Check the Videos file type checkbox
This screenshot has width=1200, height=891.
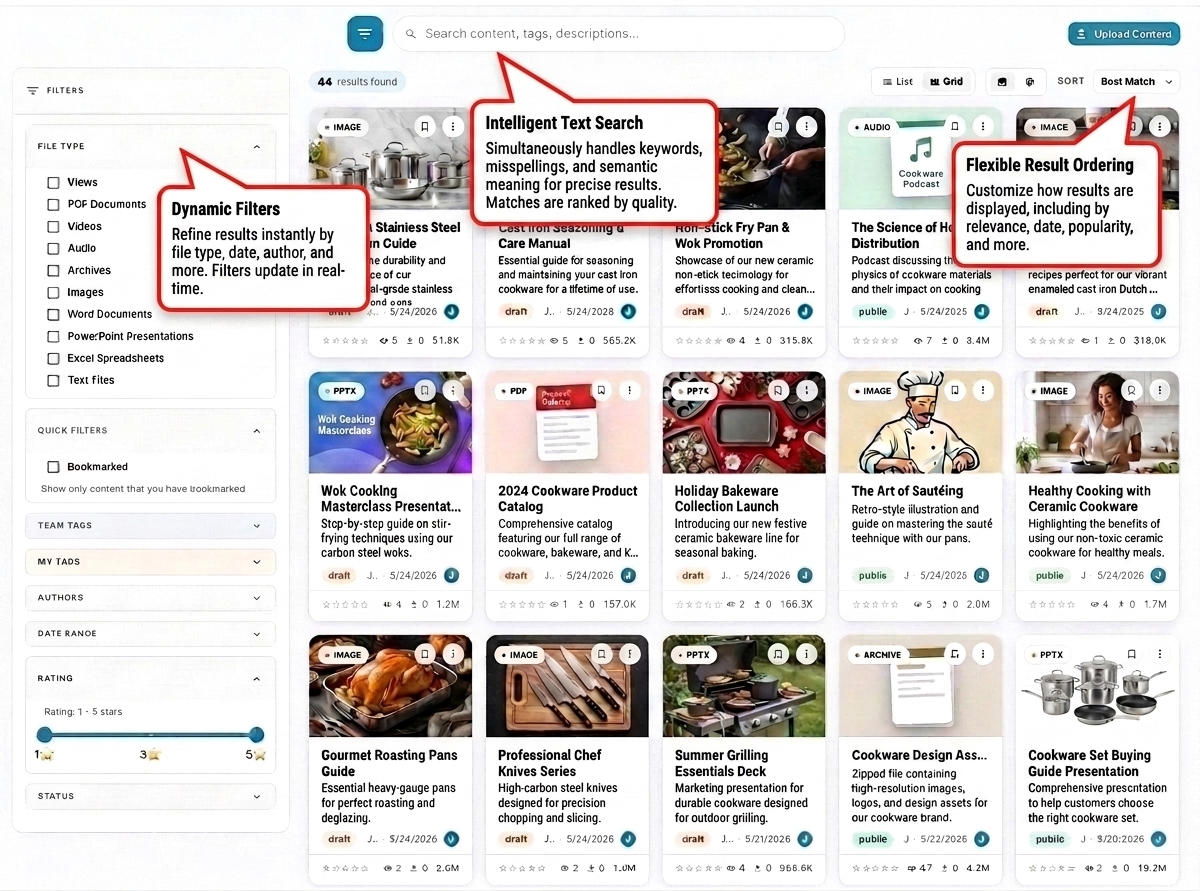point(54,227)
